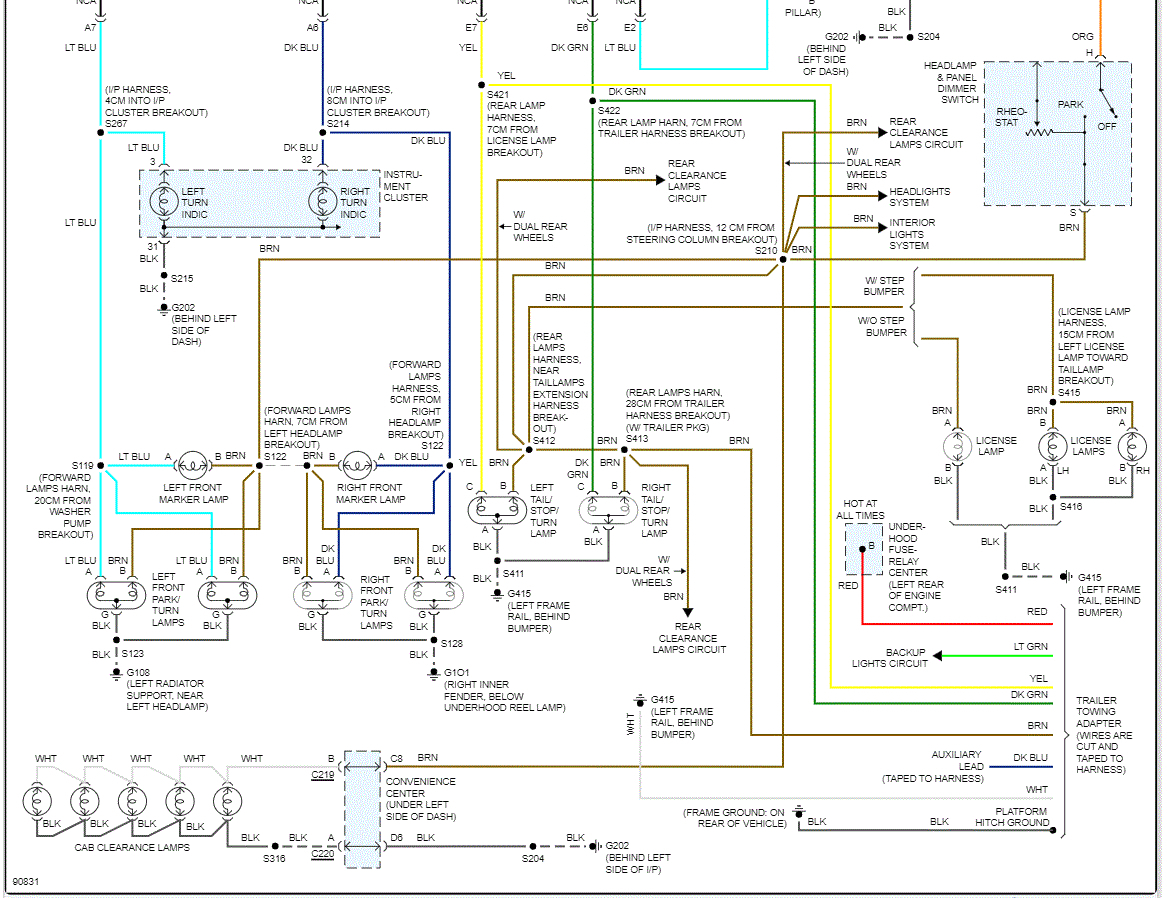Click the HEADLAMP & PANEL DIMMER SWITCH label
The height and width of the screenshot is (898, 1167).
[950, 83]
